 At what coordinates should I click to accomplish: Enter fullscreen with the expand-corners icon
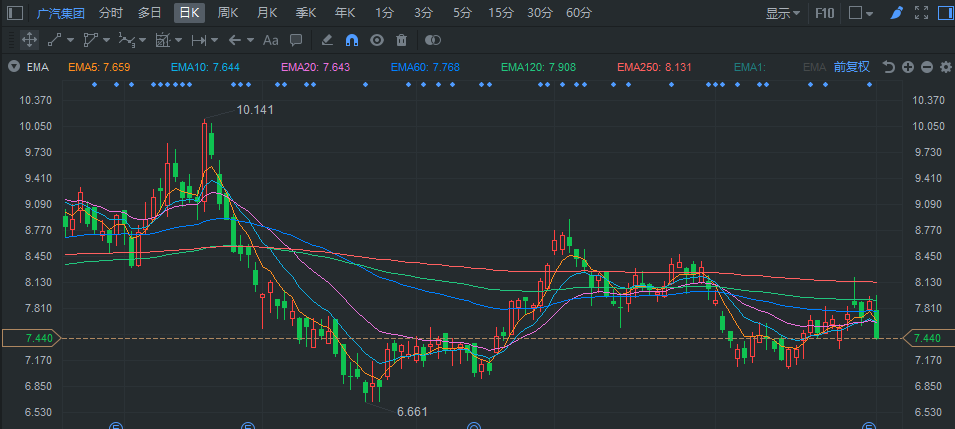pos(921,13)
